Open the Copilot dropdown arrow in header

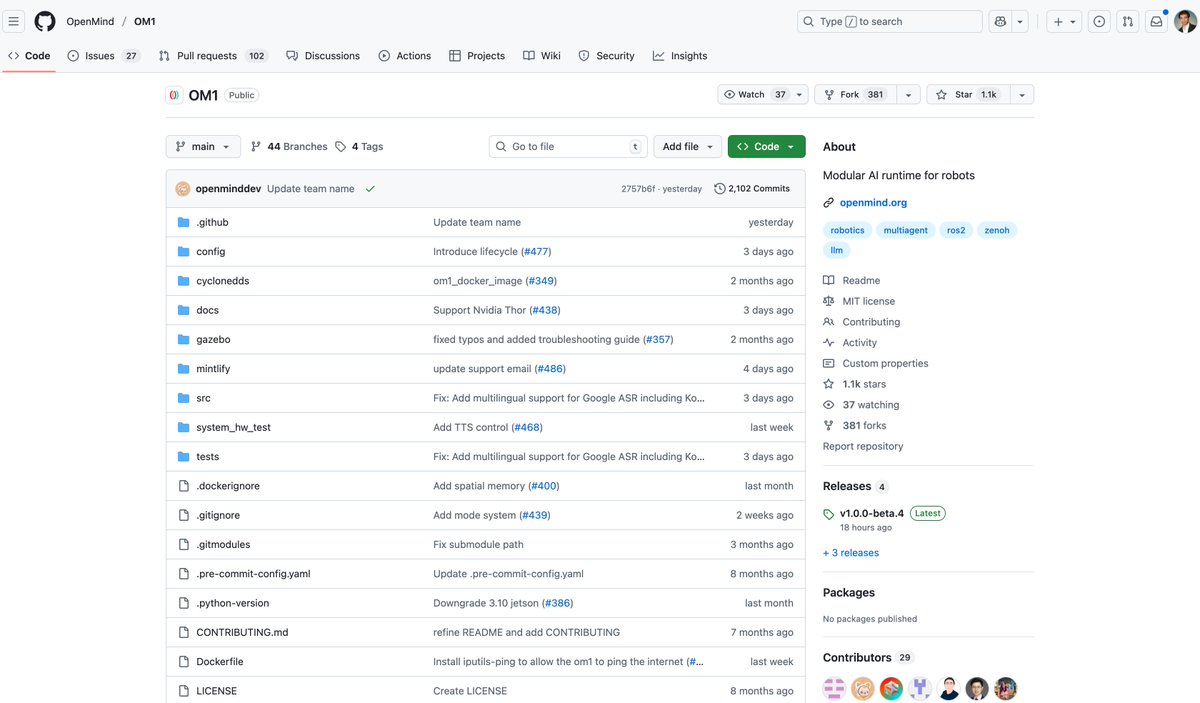[1020, 21]
